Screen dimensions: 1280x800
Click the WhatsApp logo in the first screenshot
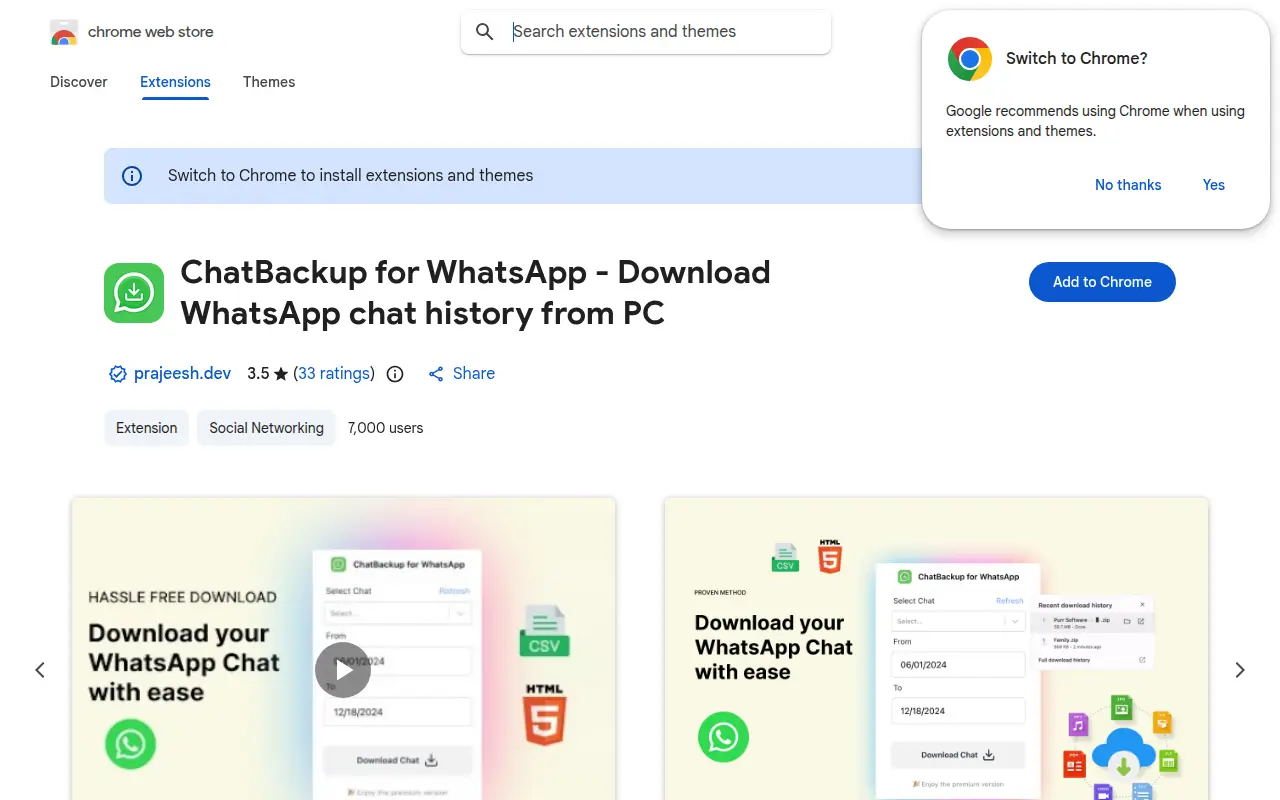pos(130,743)
